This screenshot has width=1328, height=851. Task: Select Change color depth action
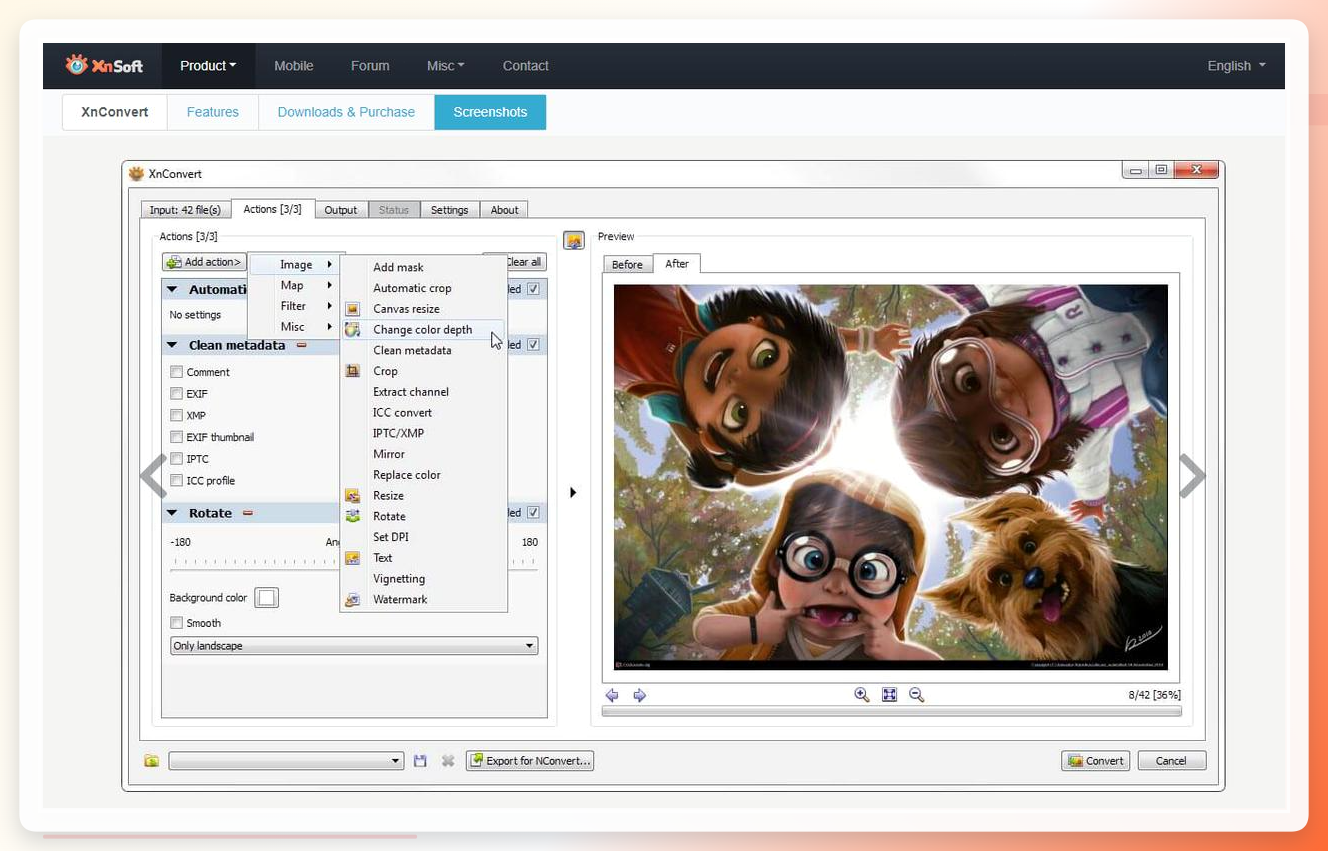click(422, 330)
